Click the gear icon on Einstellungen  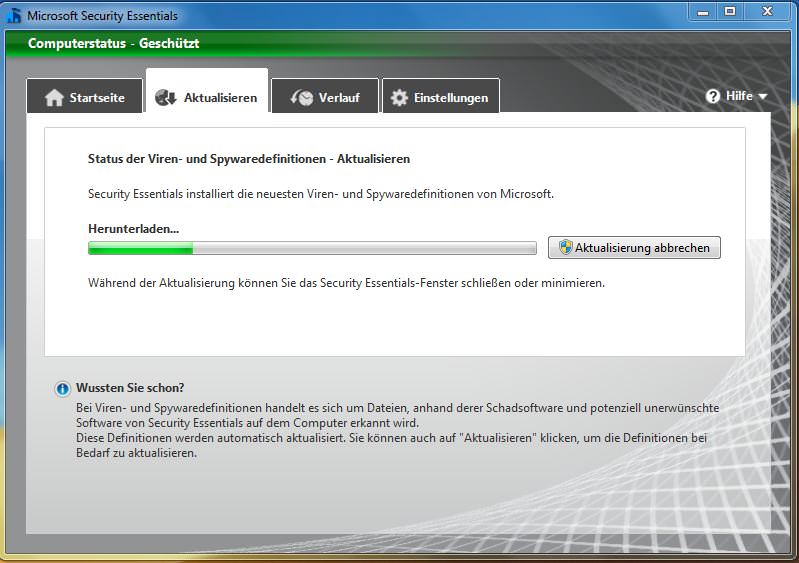point(399,97)
